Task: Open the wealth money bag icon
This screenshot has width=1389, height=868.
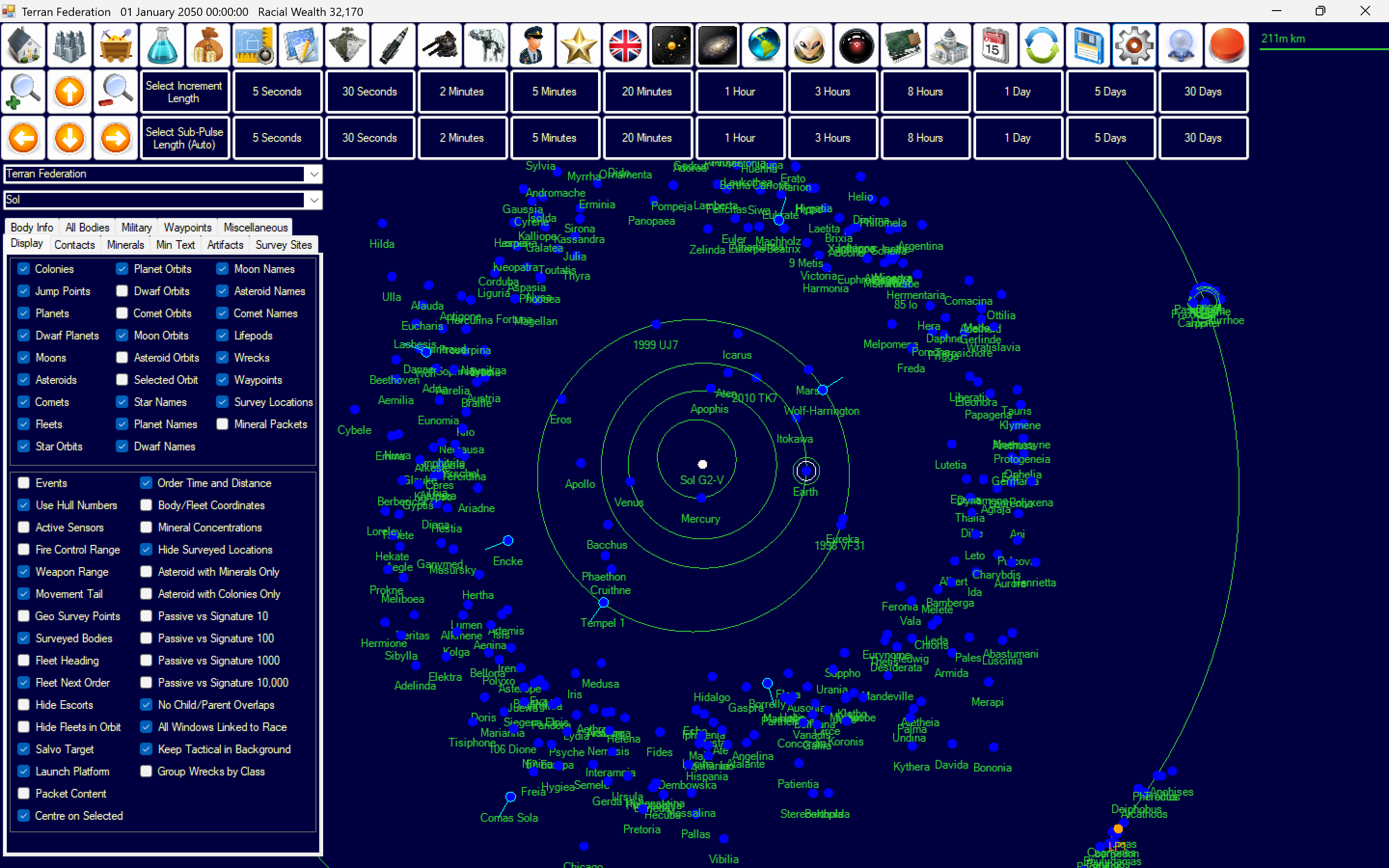Action: (208, 45)
